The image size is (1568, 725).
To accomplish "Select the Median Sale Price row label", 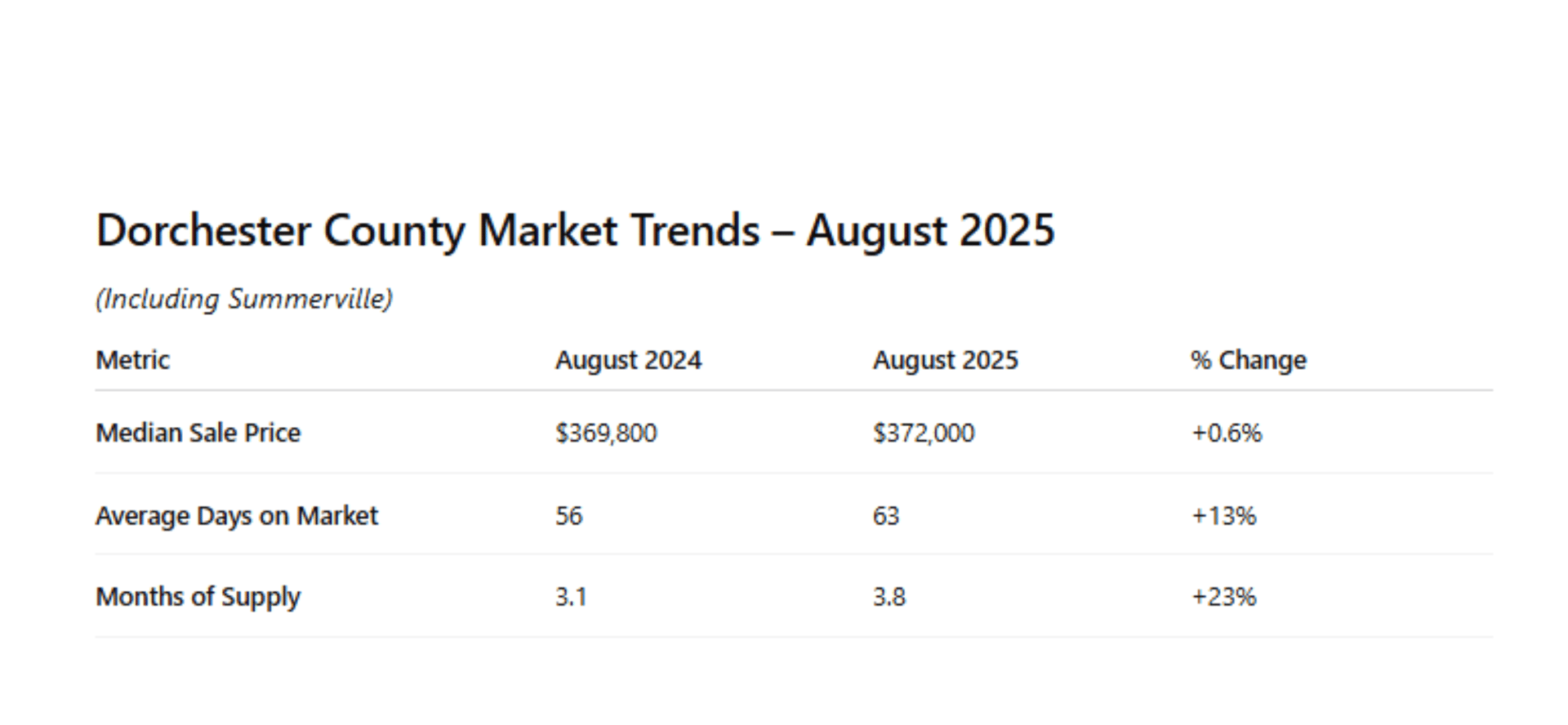I will (198, 433).
